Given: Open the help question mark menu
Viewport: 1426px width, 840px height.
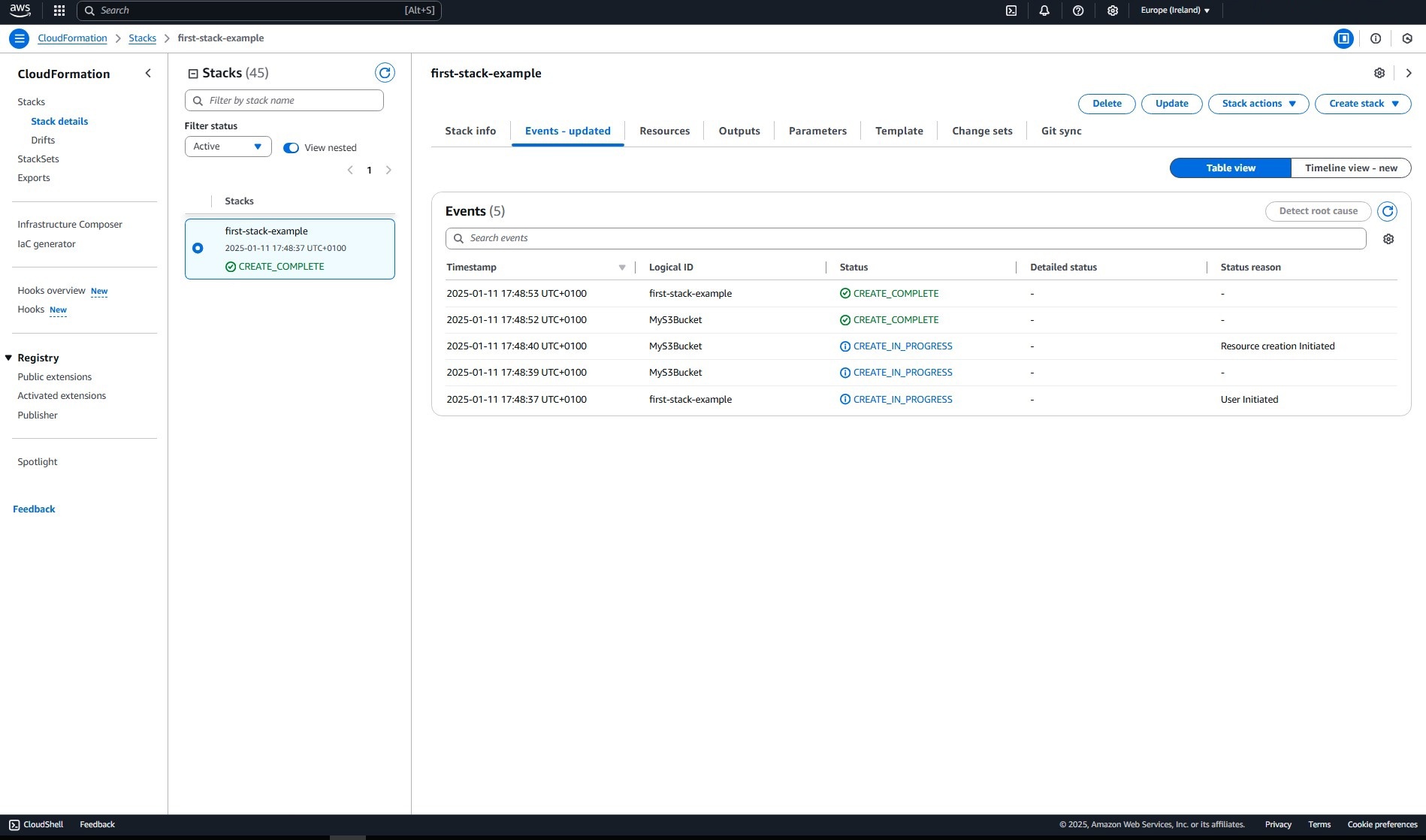Looking at the screenshot, I should pyautogui.click(x=1078, y=11).
